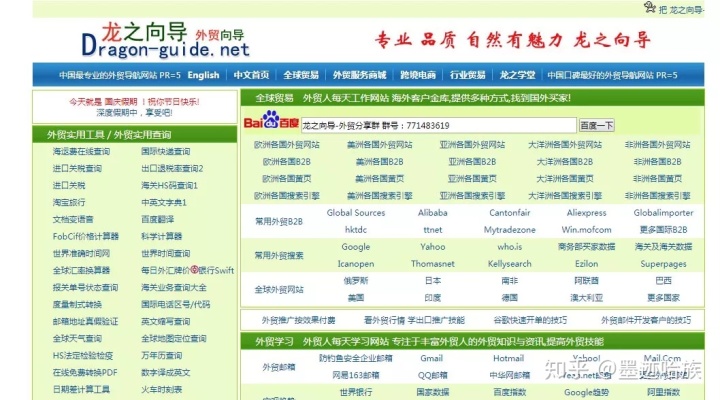Open the Gmail mailbox link
Image resolution: width=720 pixels, height=400 pixels.
click(431, 358)
